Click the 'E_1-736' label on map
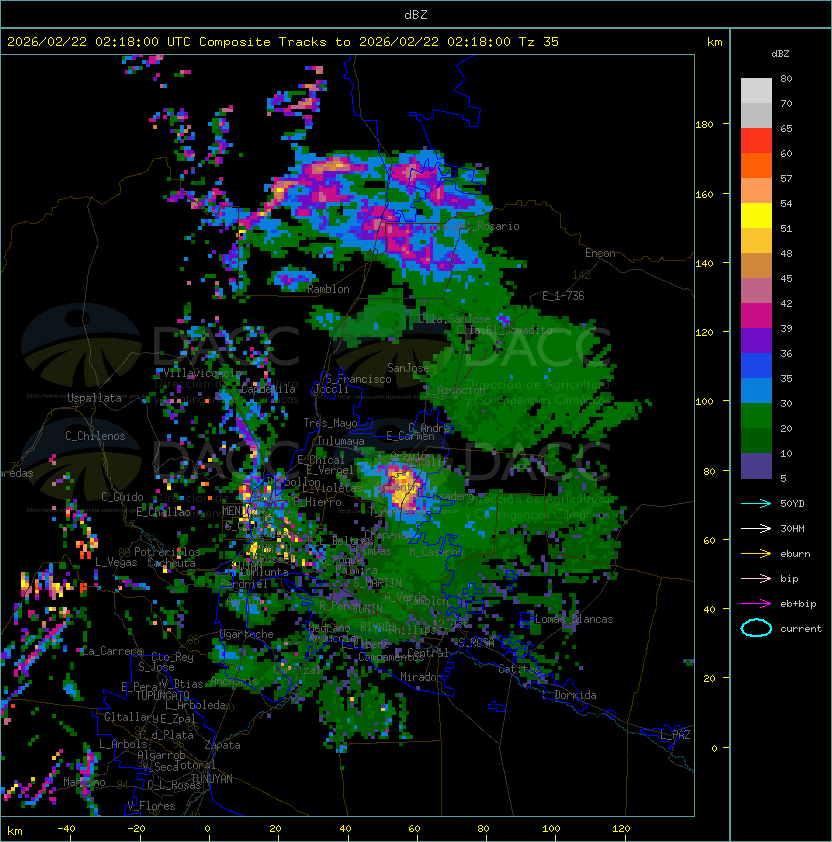Viewport: 832px width, 842px height. pyautogui.click(x=563, y=296)
